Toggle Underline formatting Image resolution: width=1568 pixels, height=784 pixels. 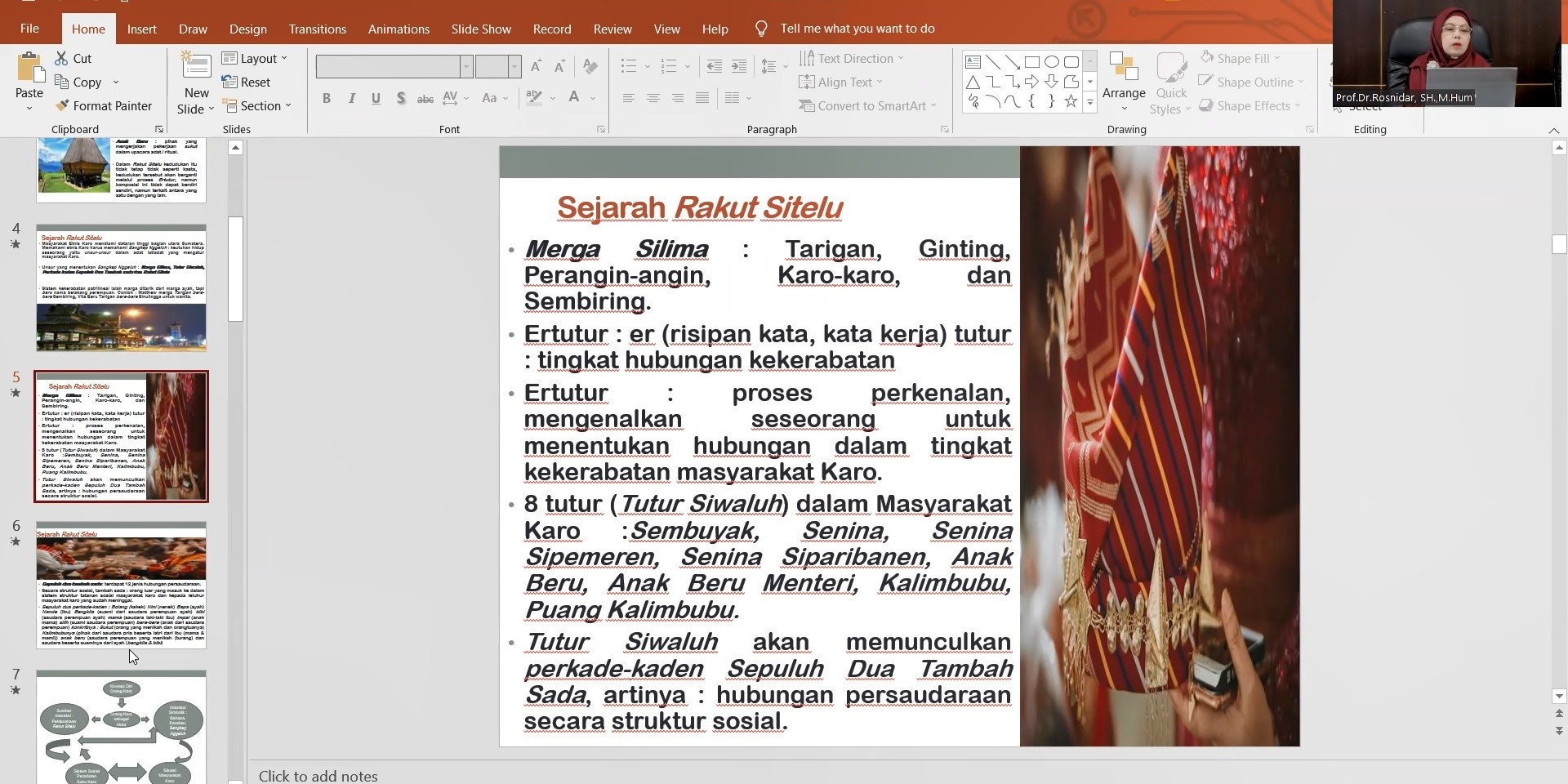(376, 98)
